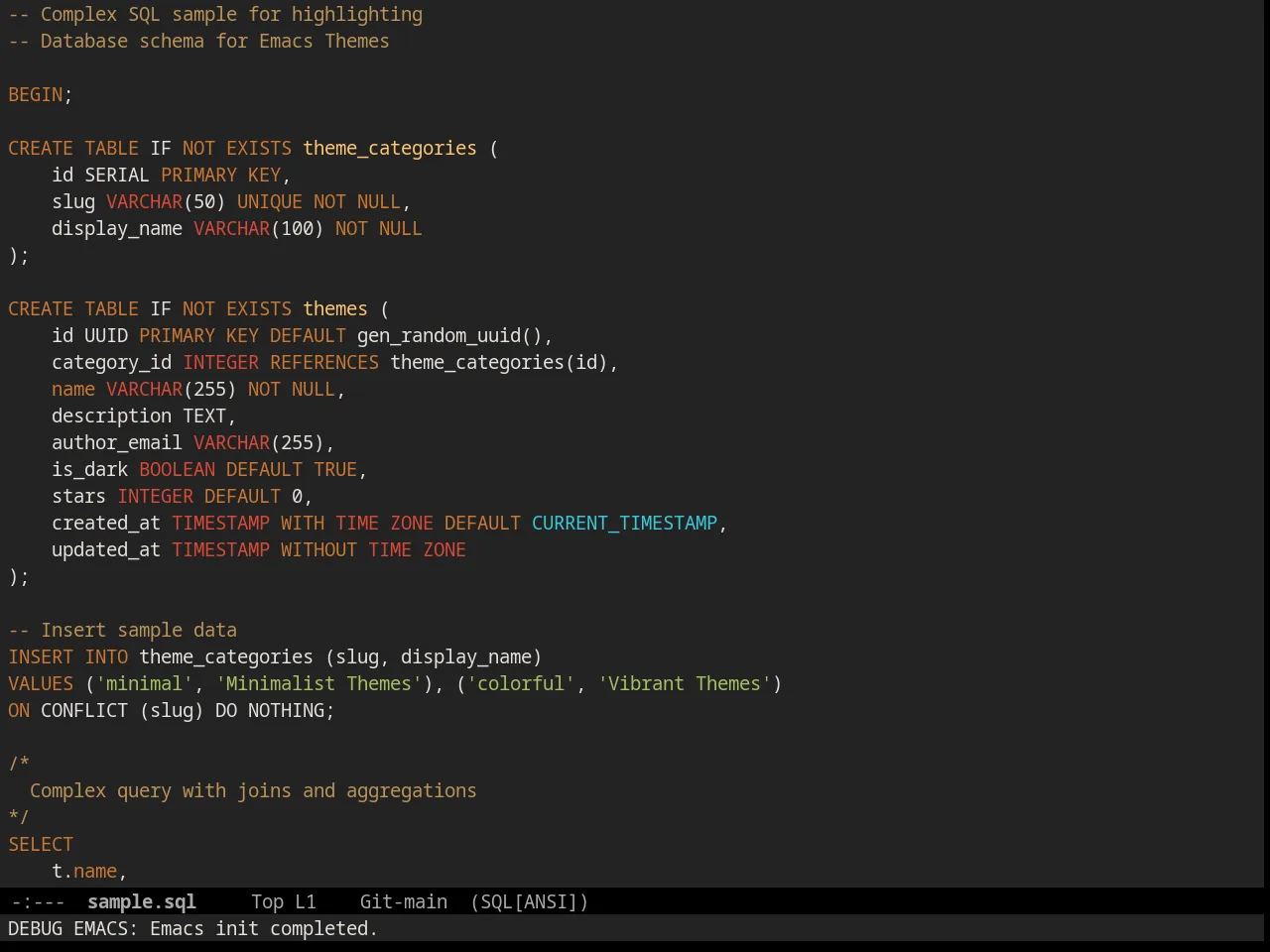Click the description TEXT column line
Viewport: 1270px width, 952px height.
pyautogui.click(x=144, y=416)
